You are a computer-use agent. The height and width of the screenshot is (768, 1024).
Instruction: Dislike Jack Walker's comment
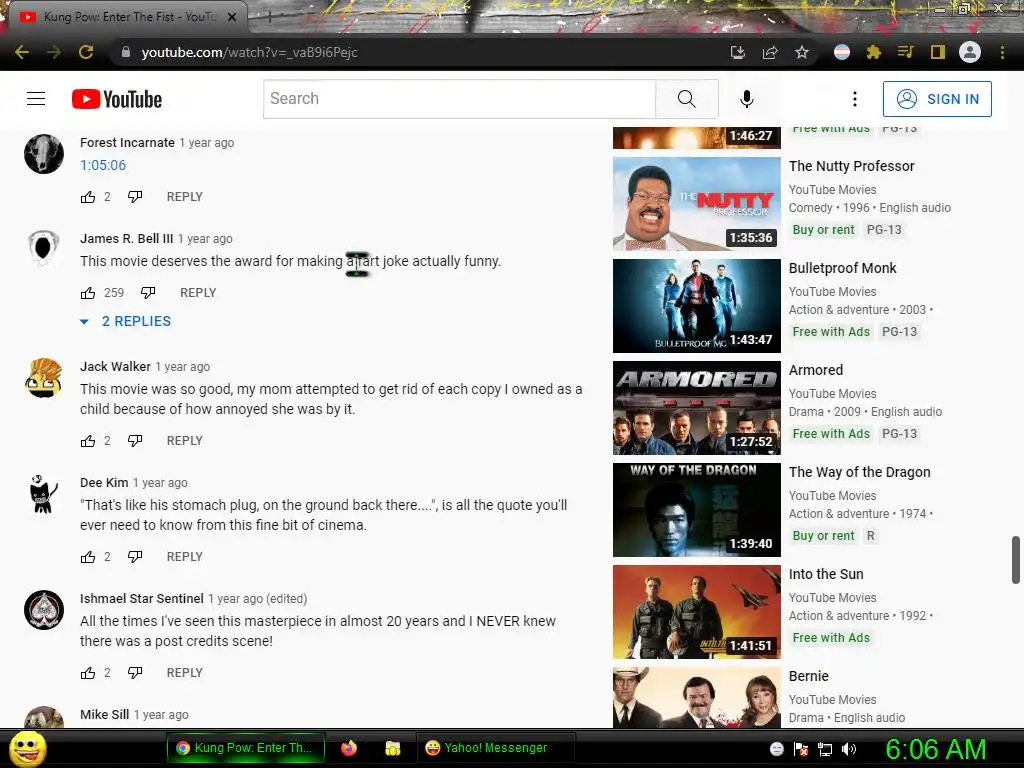[135, 441]
